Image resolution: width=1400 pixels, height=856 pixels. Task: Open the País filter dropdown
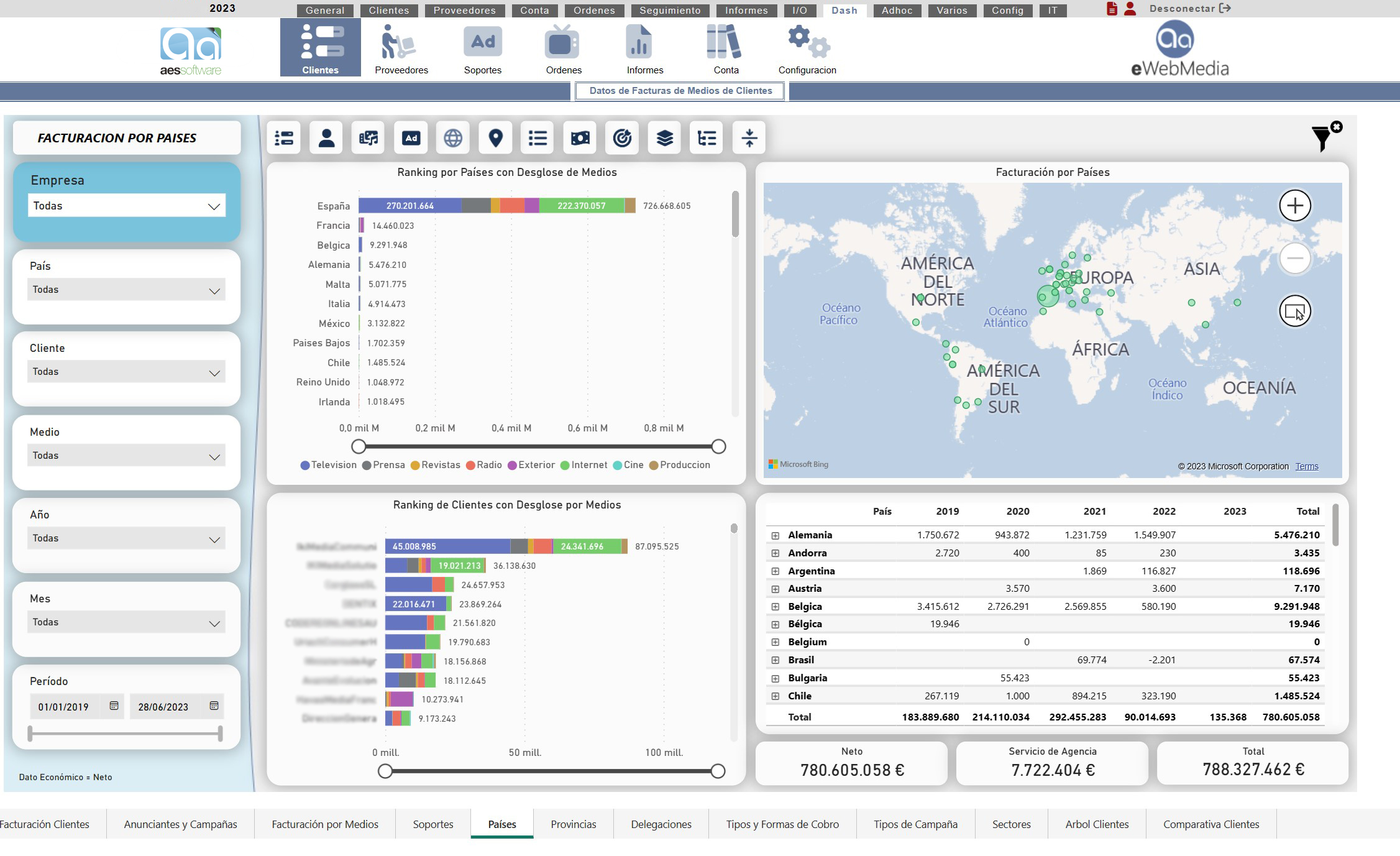tap(126, 290)
